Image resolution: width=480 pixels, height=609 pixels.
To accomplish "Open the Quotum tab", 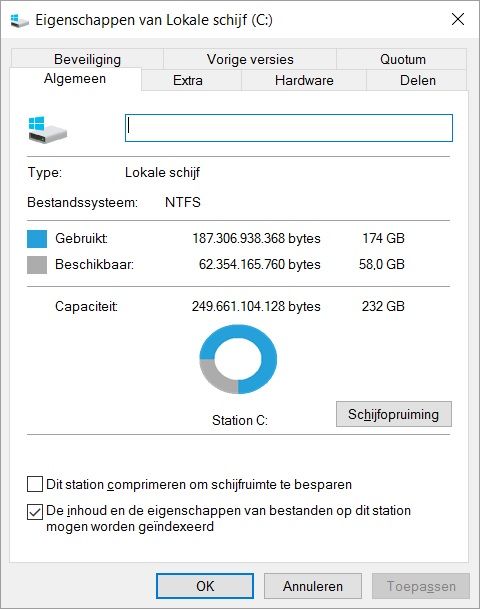I will click(x=403, y=59).
